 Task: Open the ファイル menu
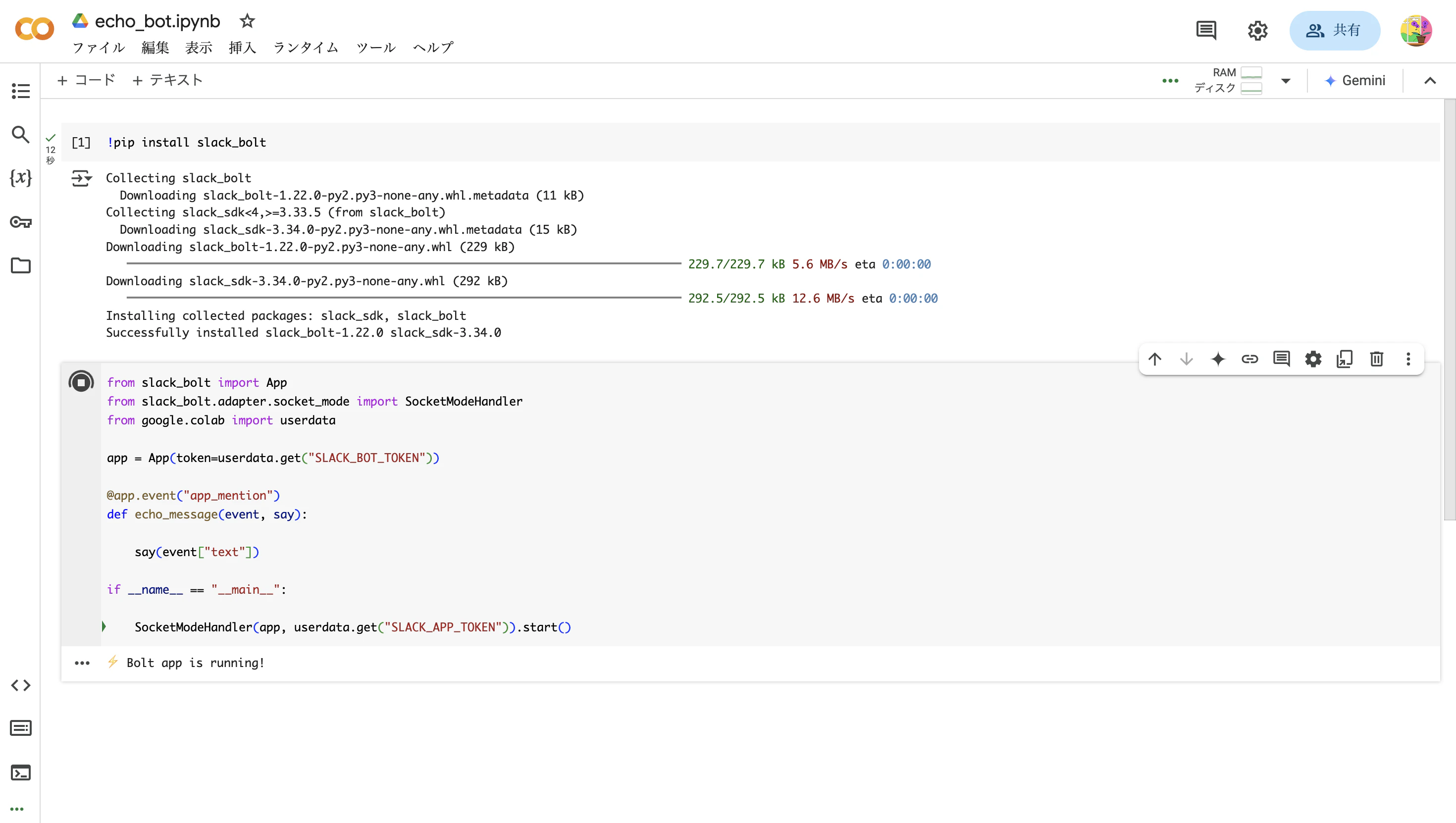(x=99, y=48)
